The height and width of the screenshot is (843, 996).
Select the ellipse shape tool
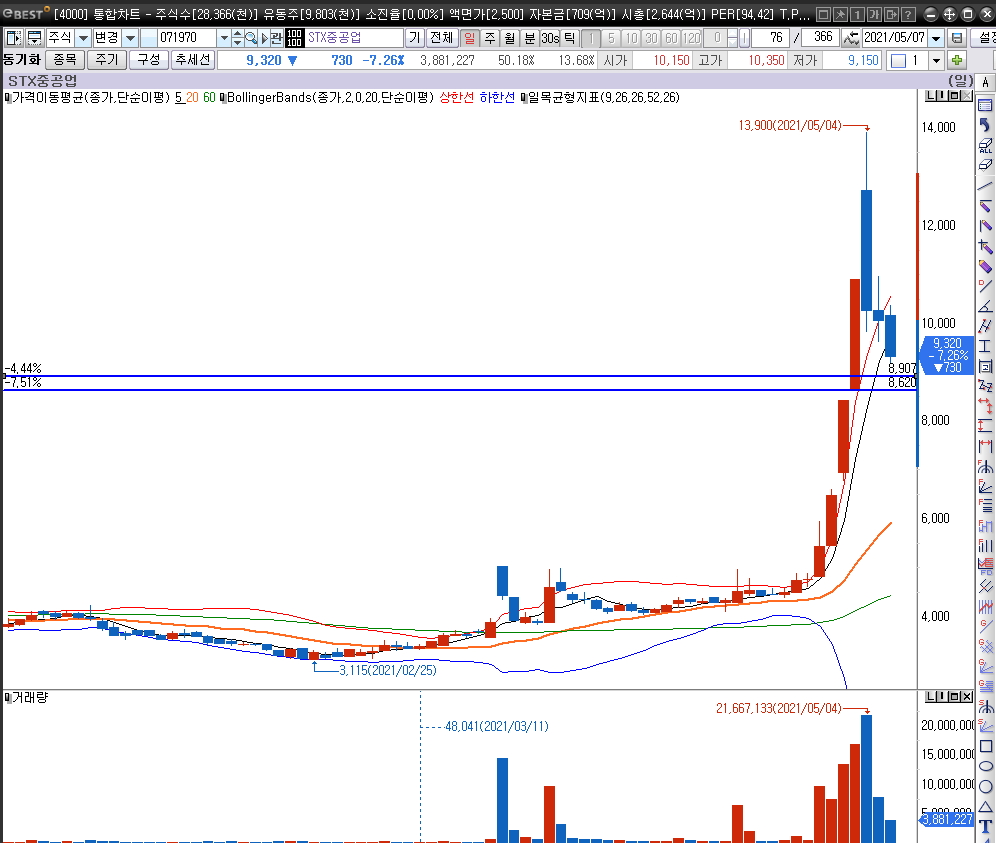point(985,766)
